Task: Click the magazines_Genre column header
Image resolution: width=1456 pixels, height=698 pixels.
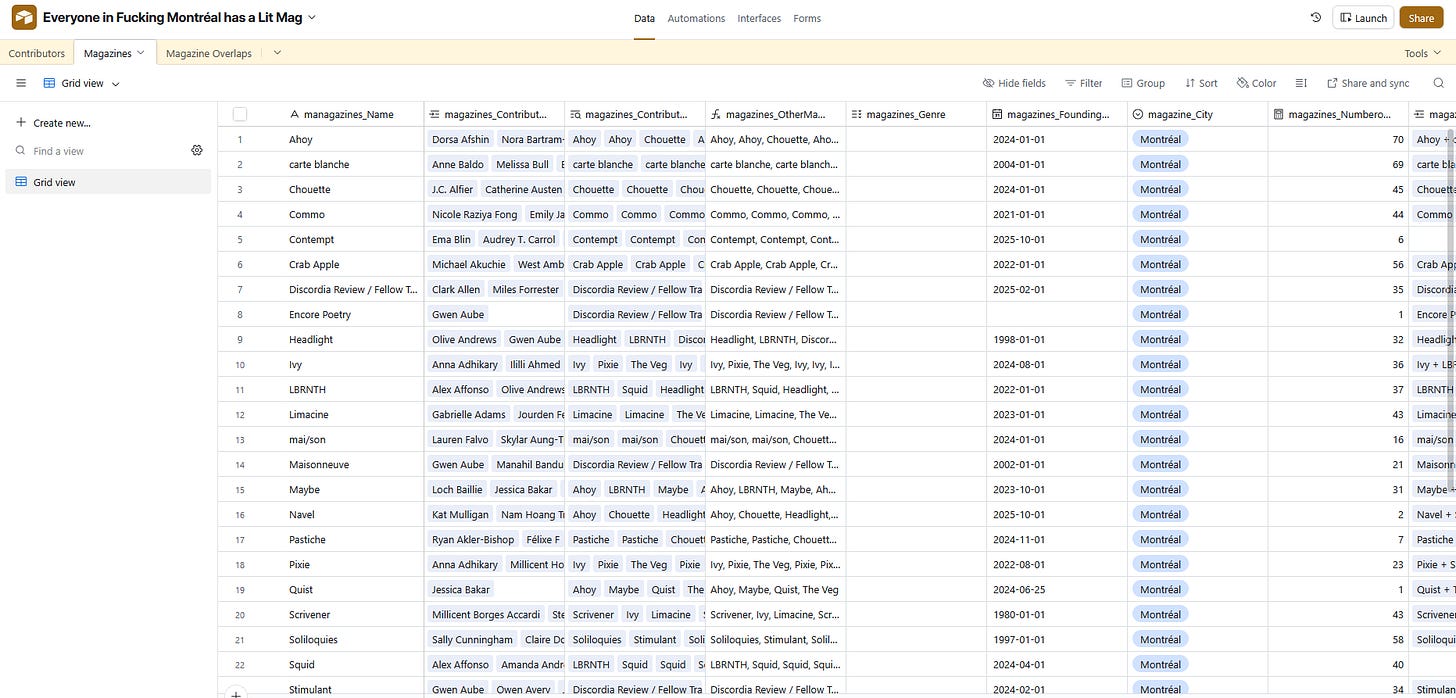Action: coord(916,114)
